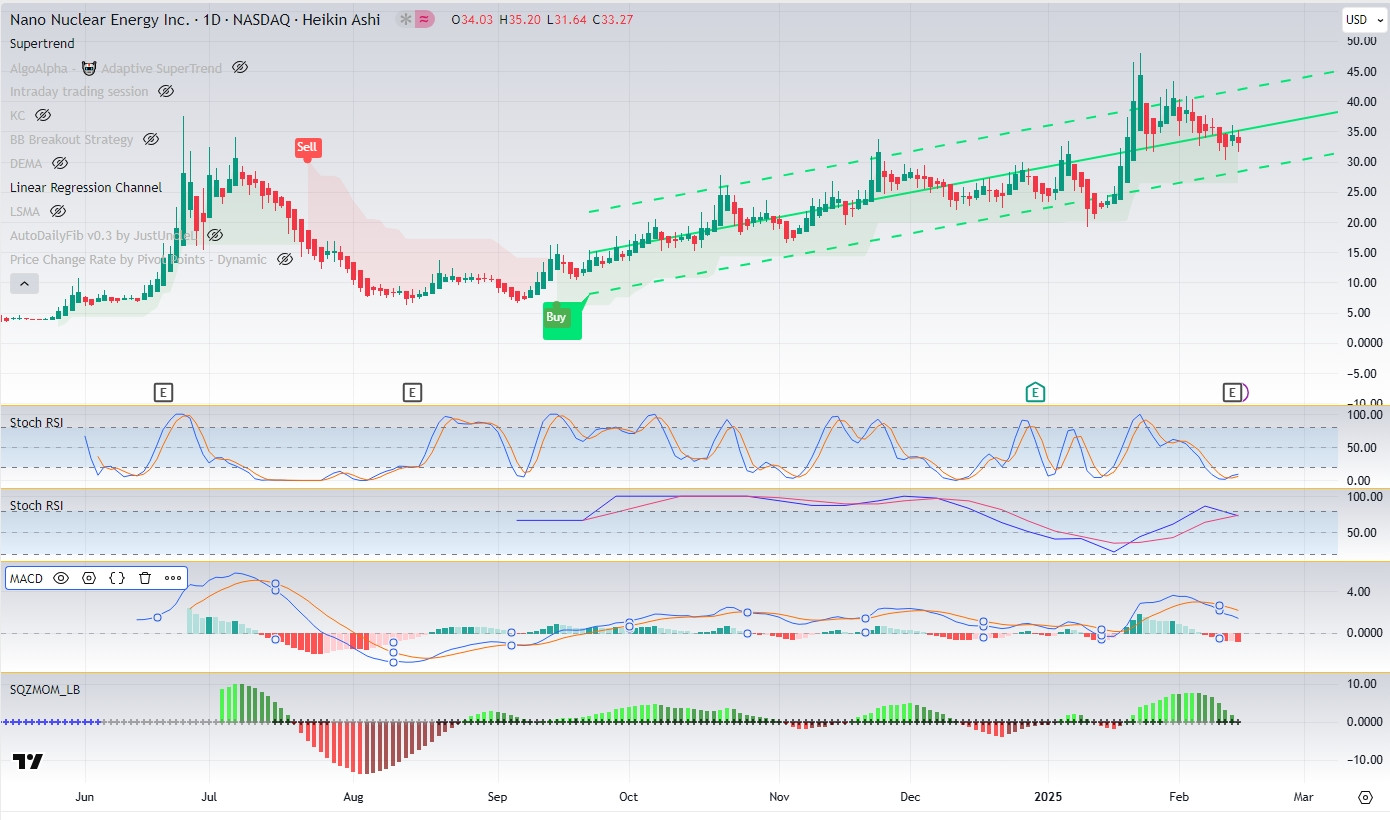Viewport: 1390px width, 820px height.
Task: Open the MACD more options menu
Action: point(173,578)
